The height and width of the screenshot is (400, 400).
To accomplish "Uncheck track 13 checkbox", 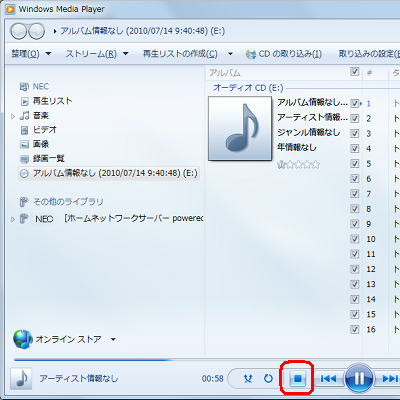I will [x=355, y=284].
